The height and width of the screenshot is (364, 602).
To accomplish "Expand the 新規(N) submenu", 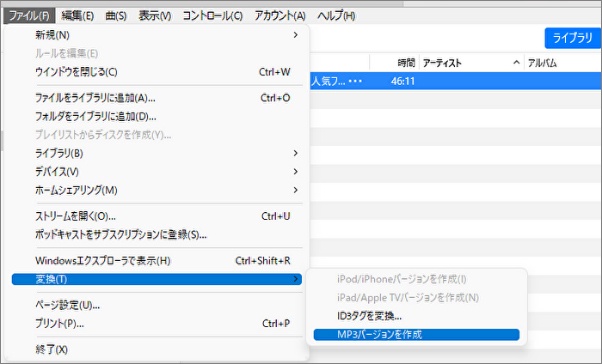I will [x=157, y=35].
